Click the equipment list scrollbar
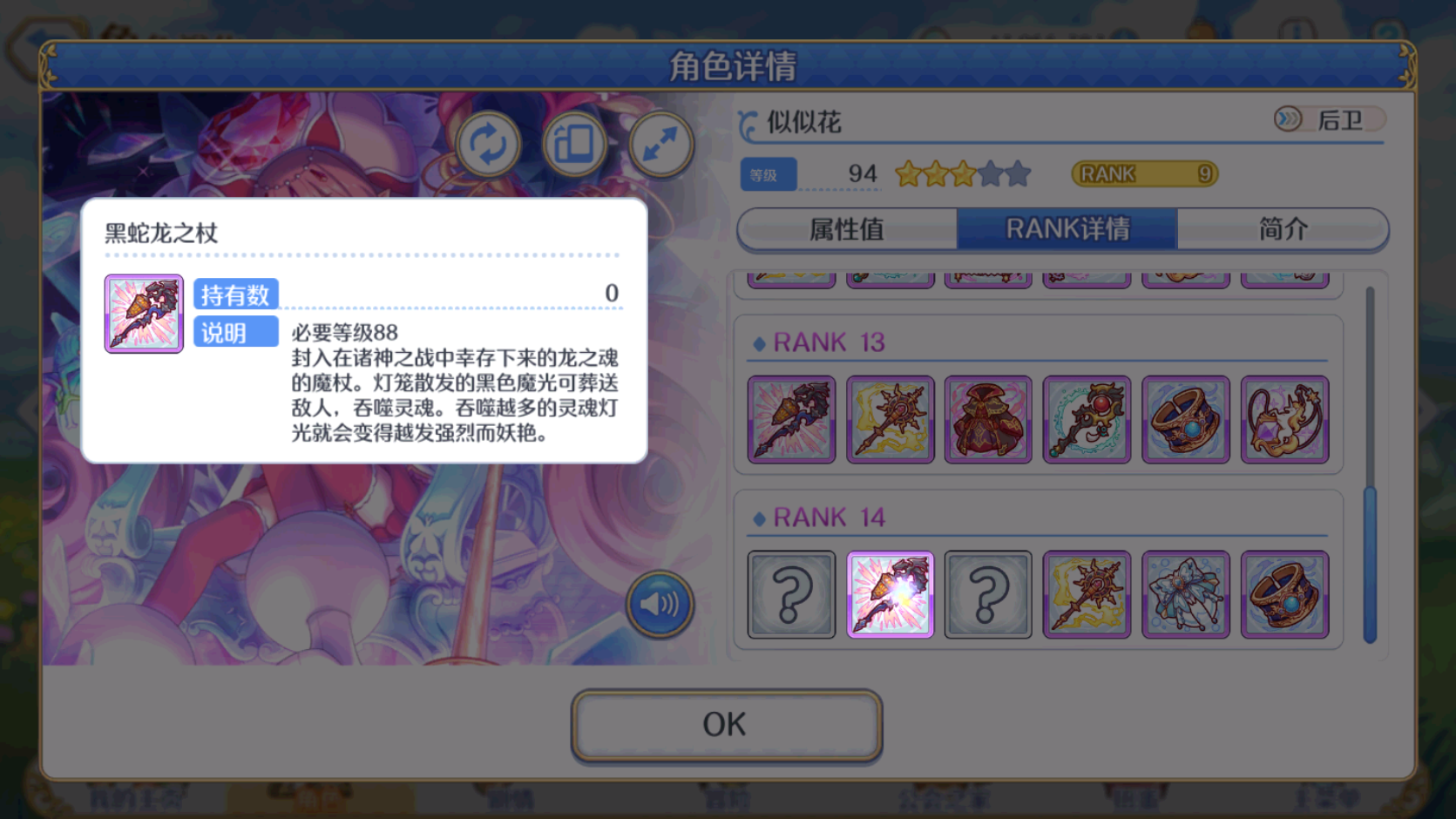1456x819 pixels. 1370,464
